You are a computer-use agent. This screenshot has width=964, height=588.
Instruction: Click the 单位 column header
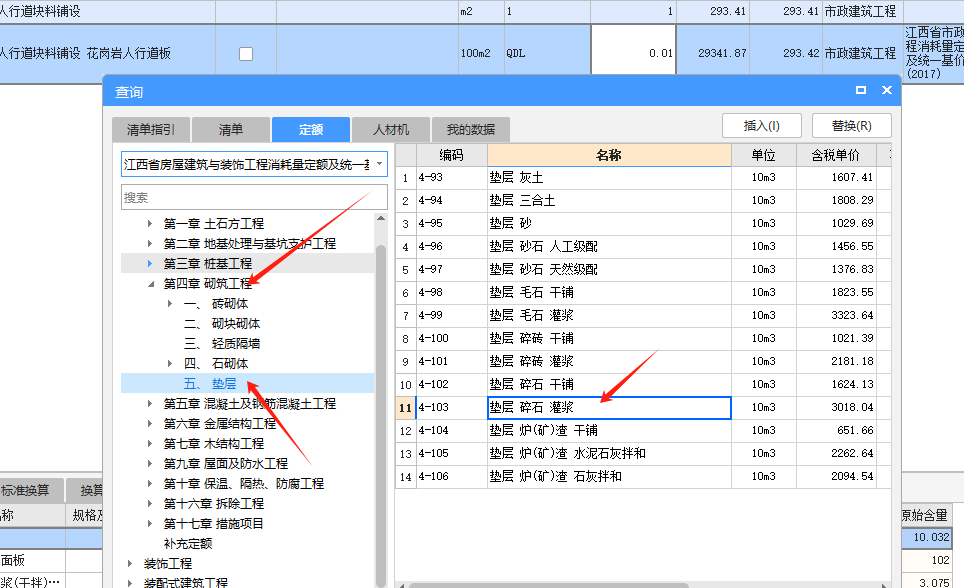tap(764, 155)
